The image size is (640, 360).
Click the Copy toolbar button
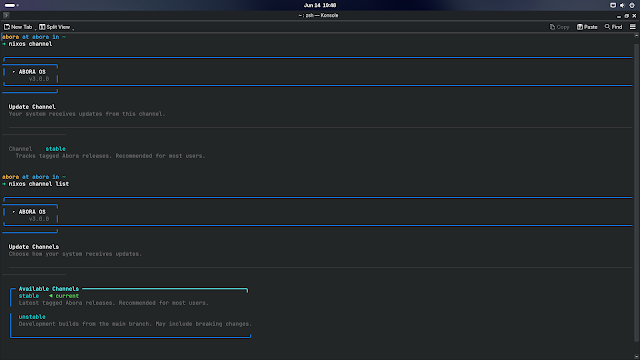559,27
